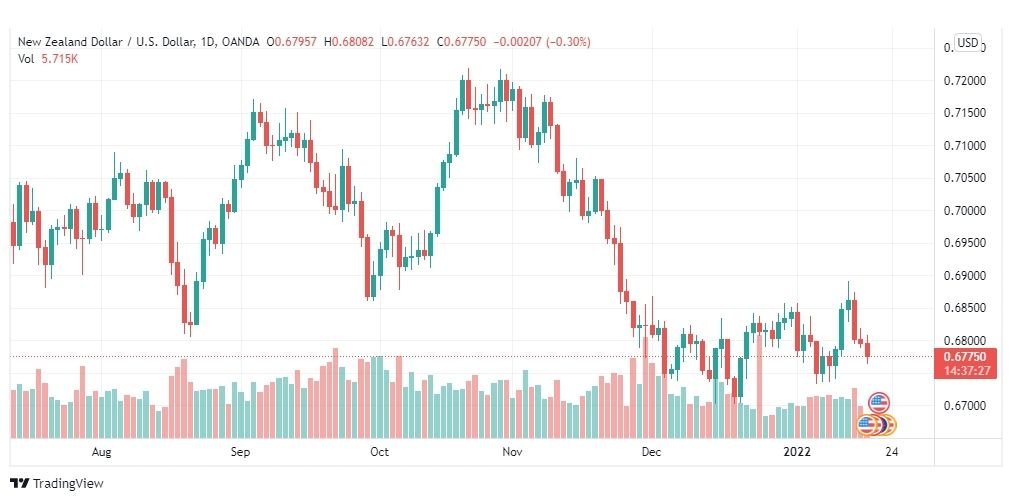Click the orange-ringed US flag event icon
Viewport: 1012px width, 501px height.
point(867,425)
